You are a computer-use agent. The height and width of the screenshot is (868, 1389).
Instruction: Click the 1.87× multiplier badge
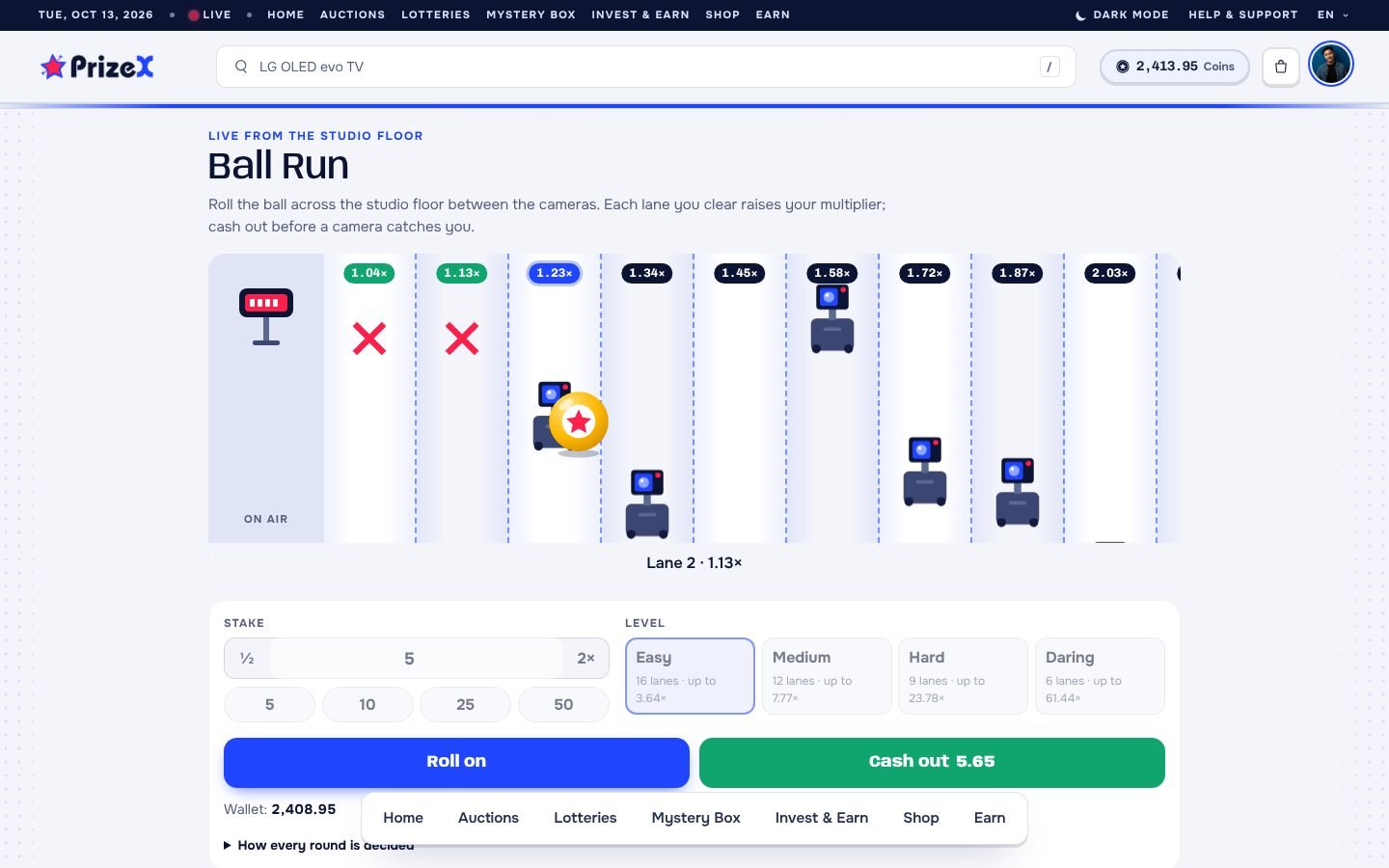[1018, 273]
